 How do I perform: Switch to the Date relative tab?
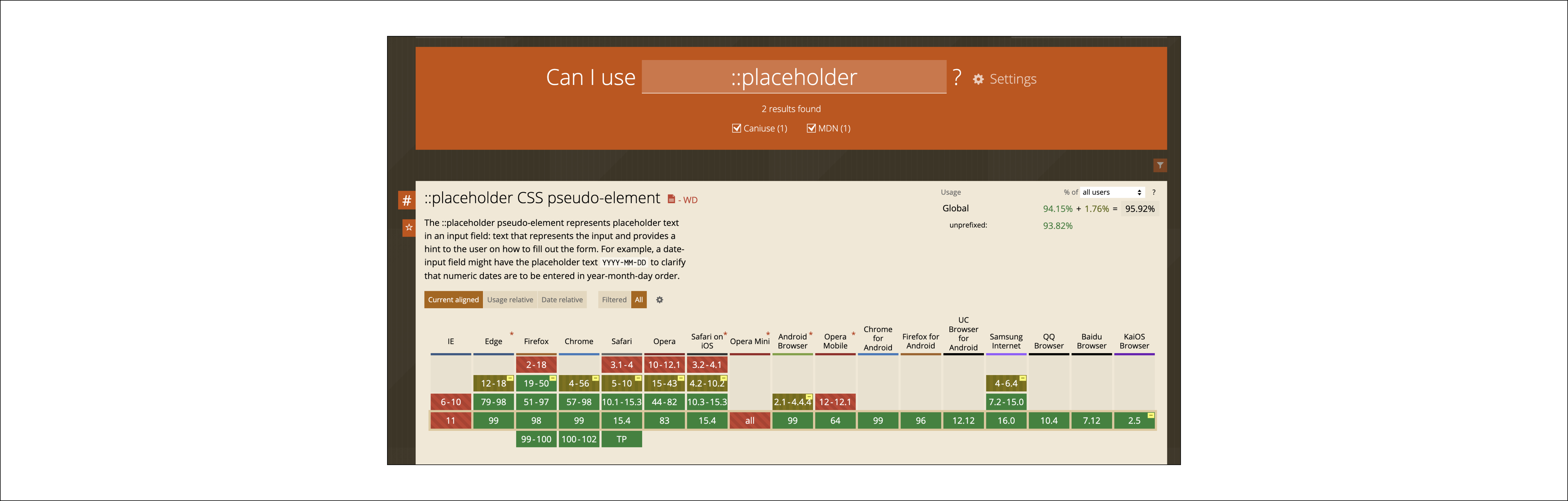pyautogui.click(x=562, y=300)
